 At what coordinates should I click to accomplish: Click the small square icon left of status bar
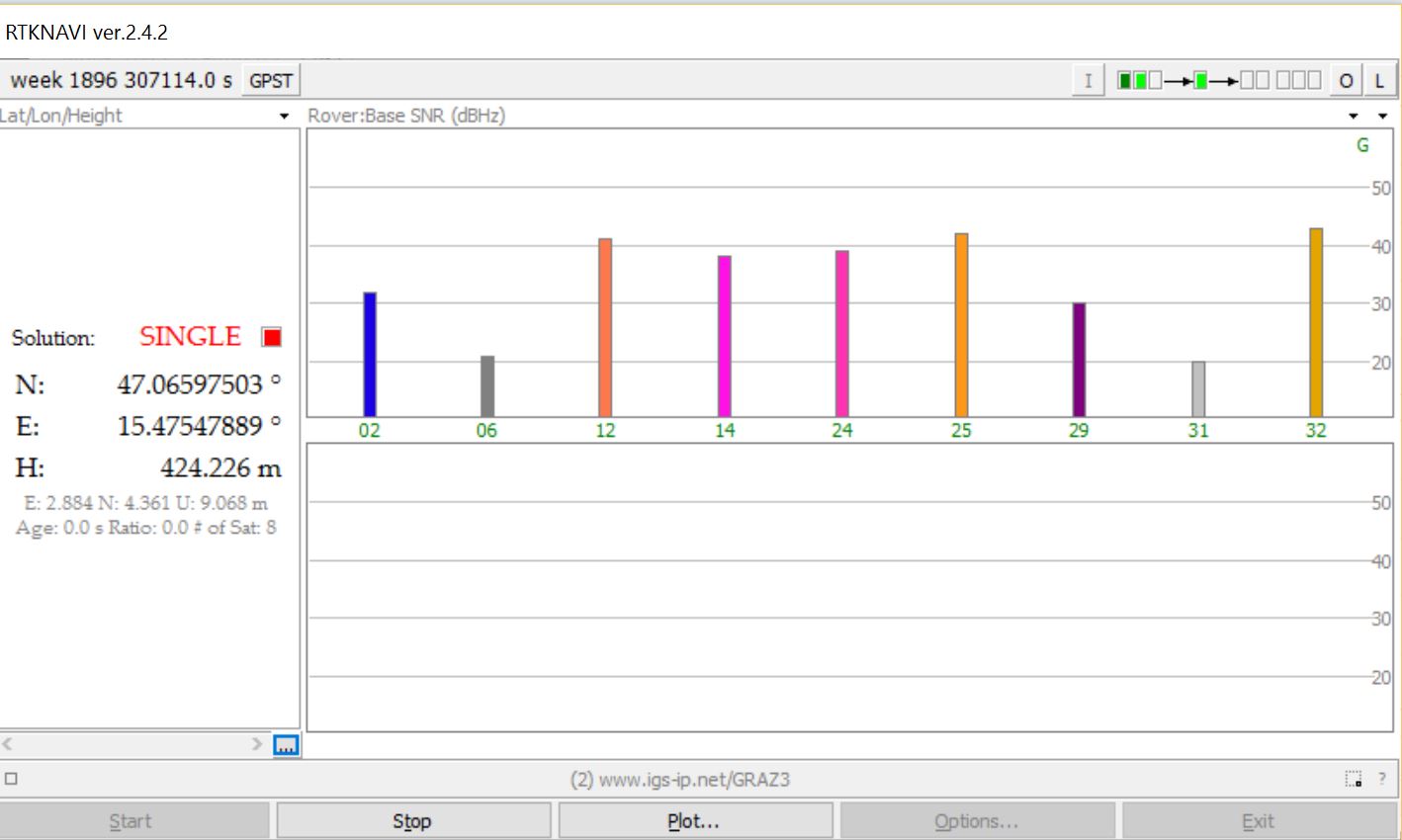(x=11, y=779)
